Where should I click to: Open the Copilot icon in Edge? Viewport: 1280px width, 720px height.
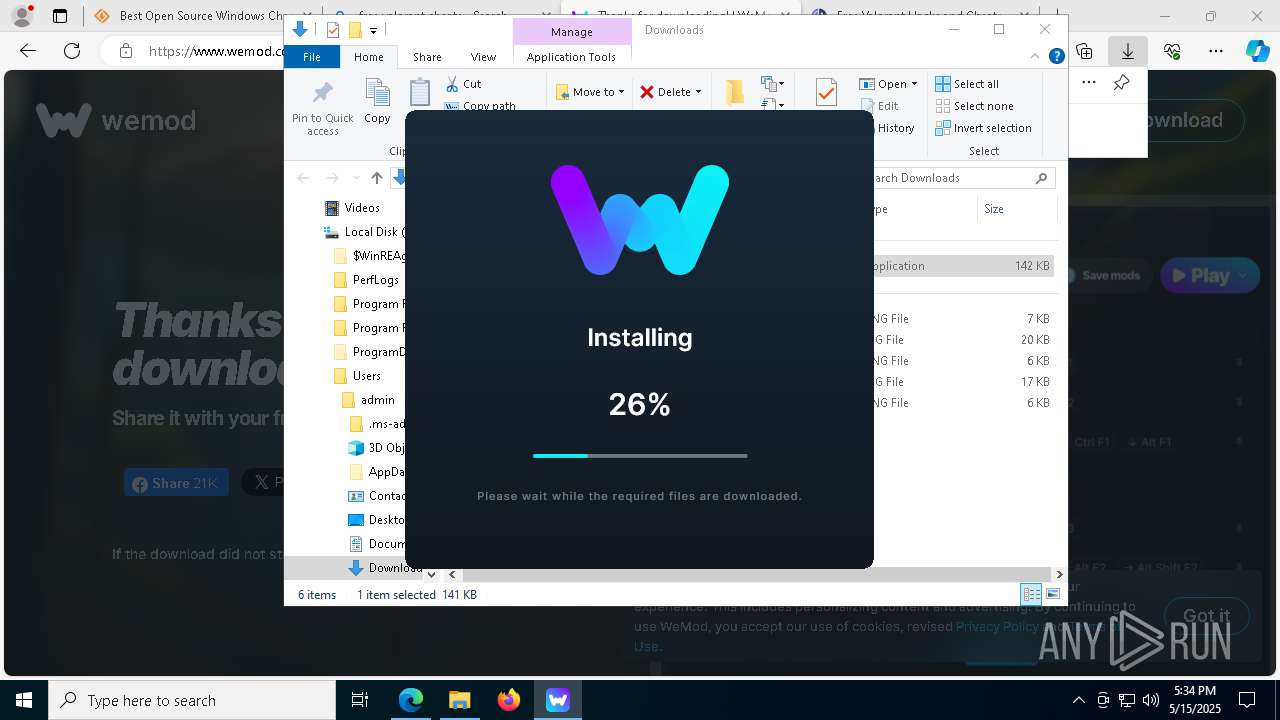1257,51
